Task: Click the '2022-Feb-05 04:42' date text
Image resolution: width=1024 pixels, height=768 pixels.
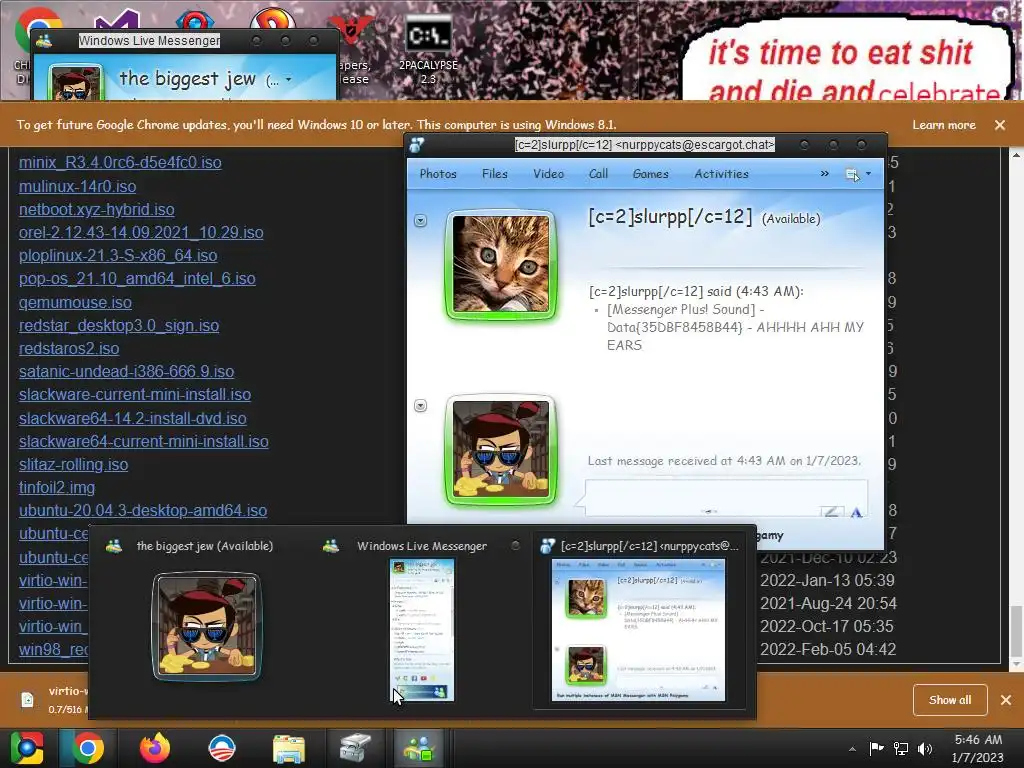Action: coord(828,650)
